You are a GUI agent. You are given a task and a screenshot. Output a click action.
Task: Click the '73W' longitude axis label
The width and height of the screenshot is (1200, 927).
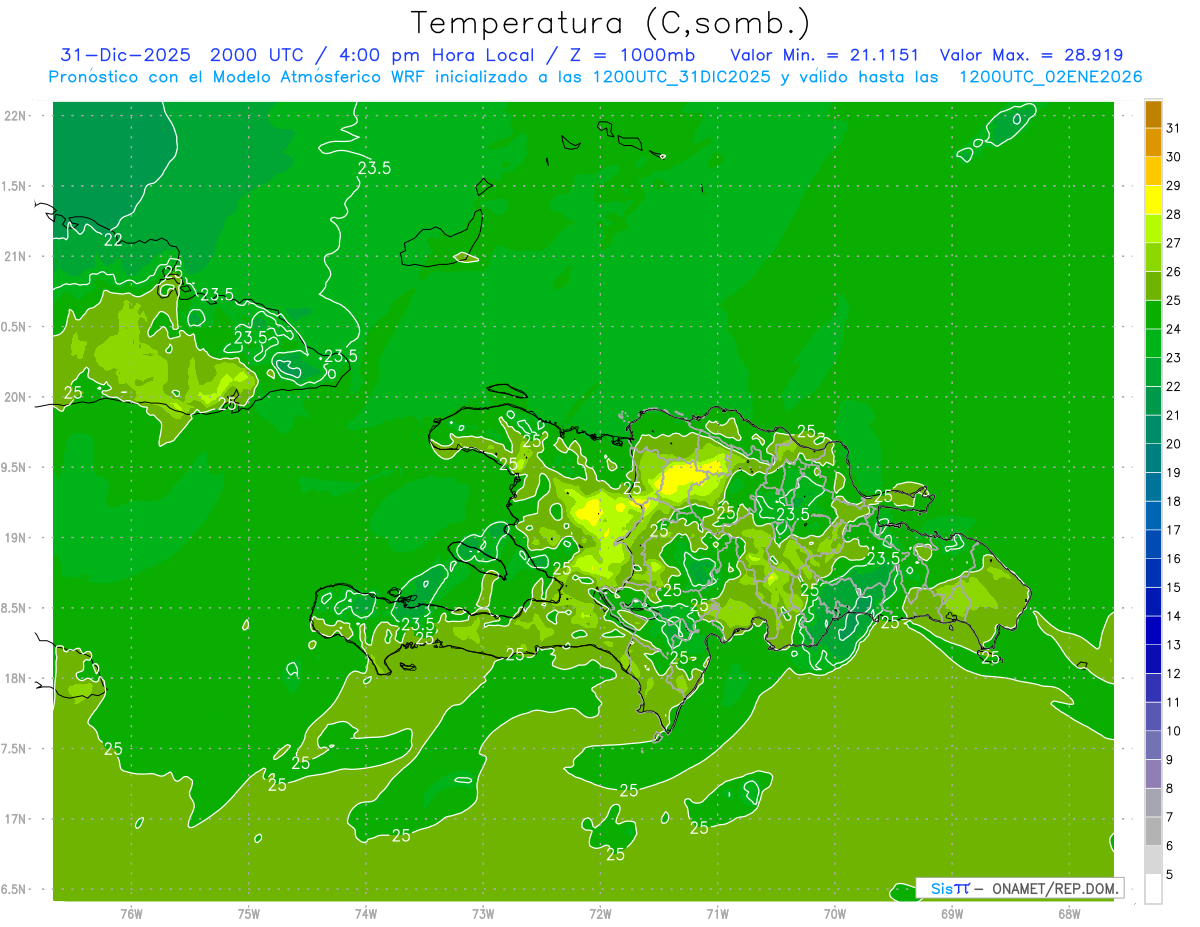pos(483,914)
